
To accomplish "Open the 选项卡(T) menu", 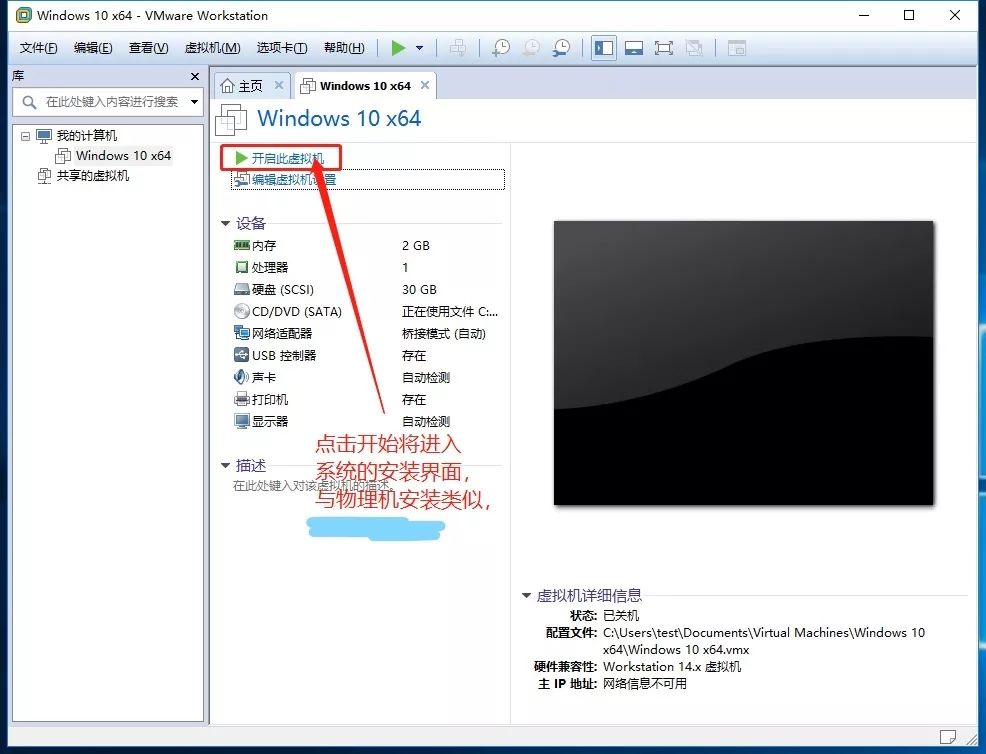I will [282, 48].
